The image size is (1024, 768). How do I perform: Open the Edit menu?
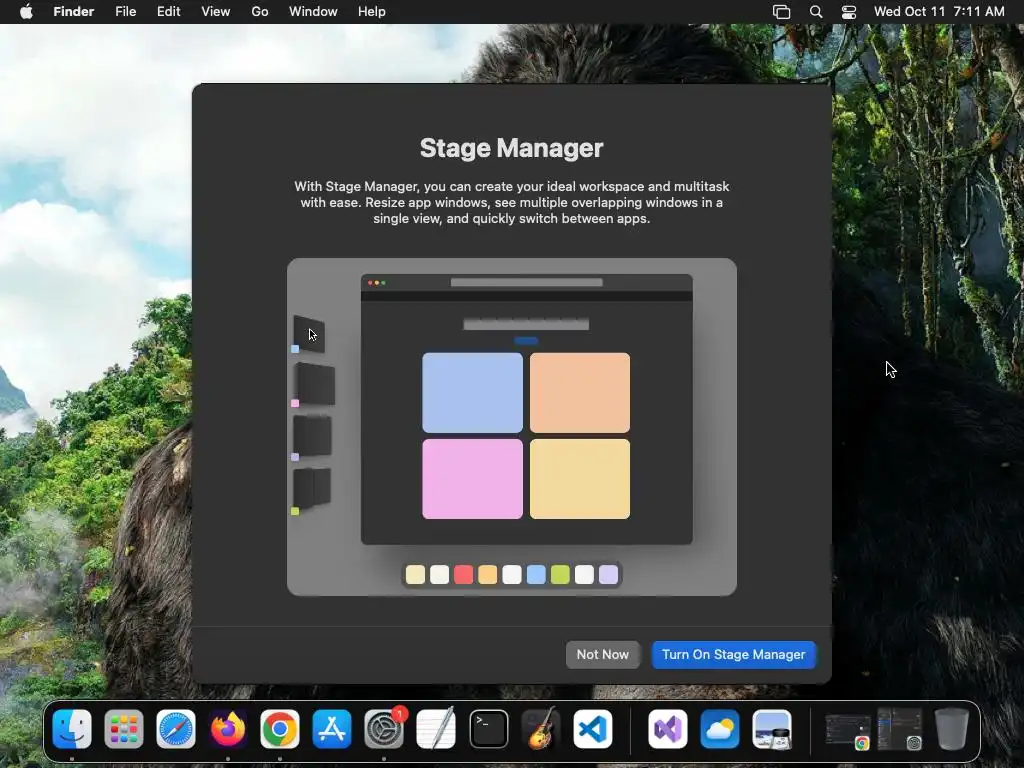coord(168,12)
